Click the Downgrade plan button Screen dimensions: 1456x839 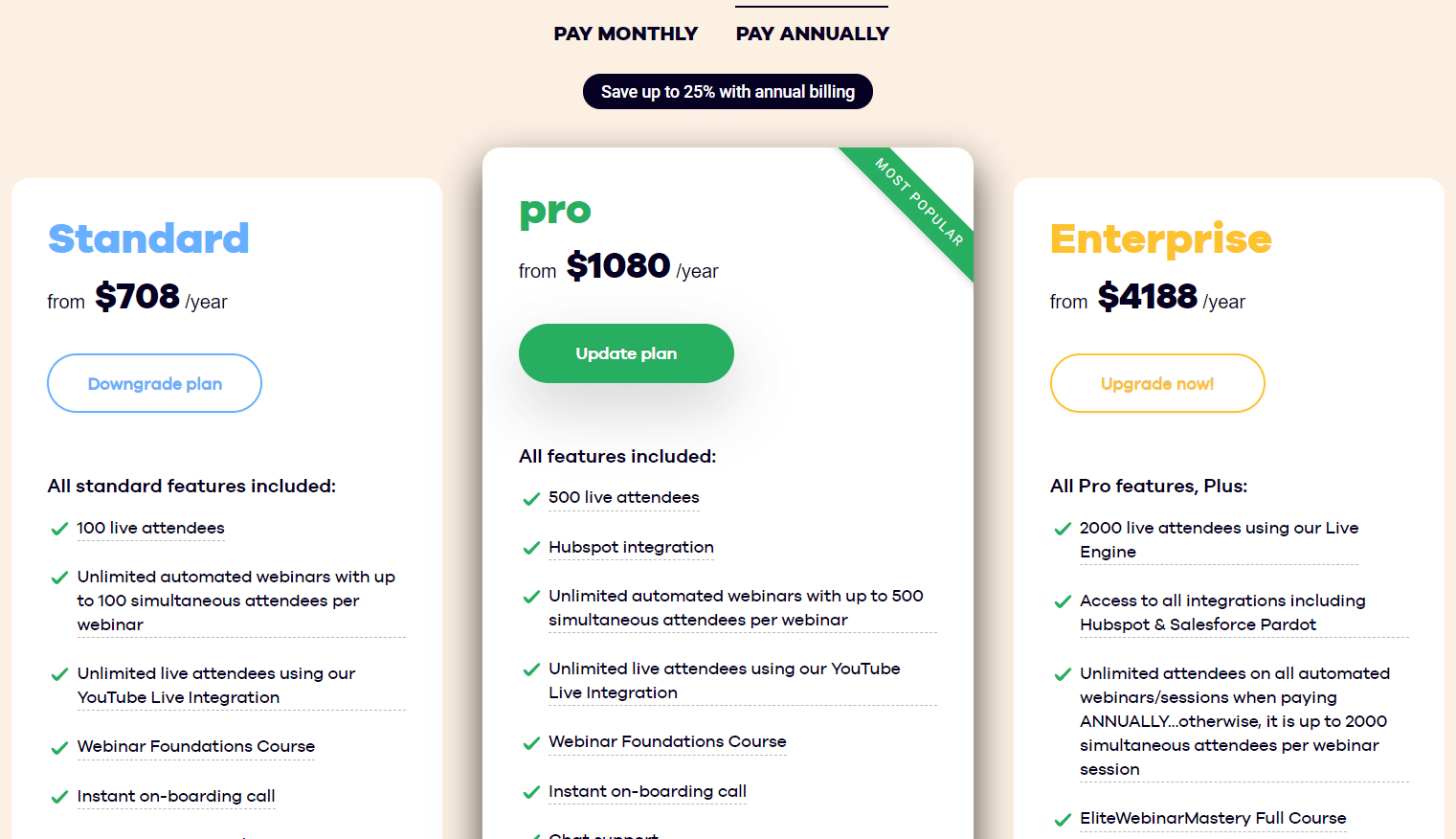(x=154, y=383)
